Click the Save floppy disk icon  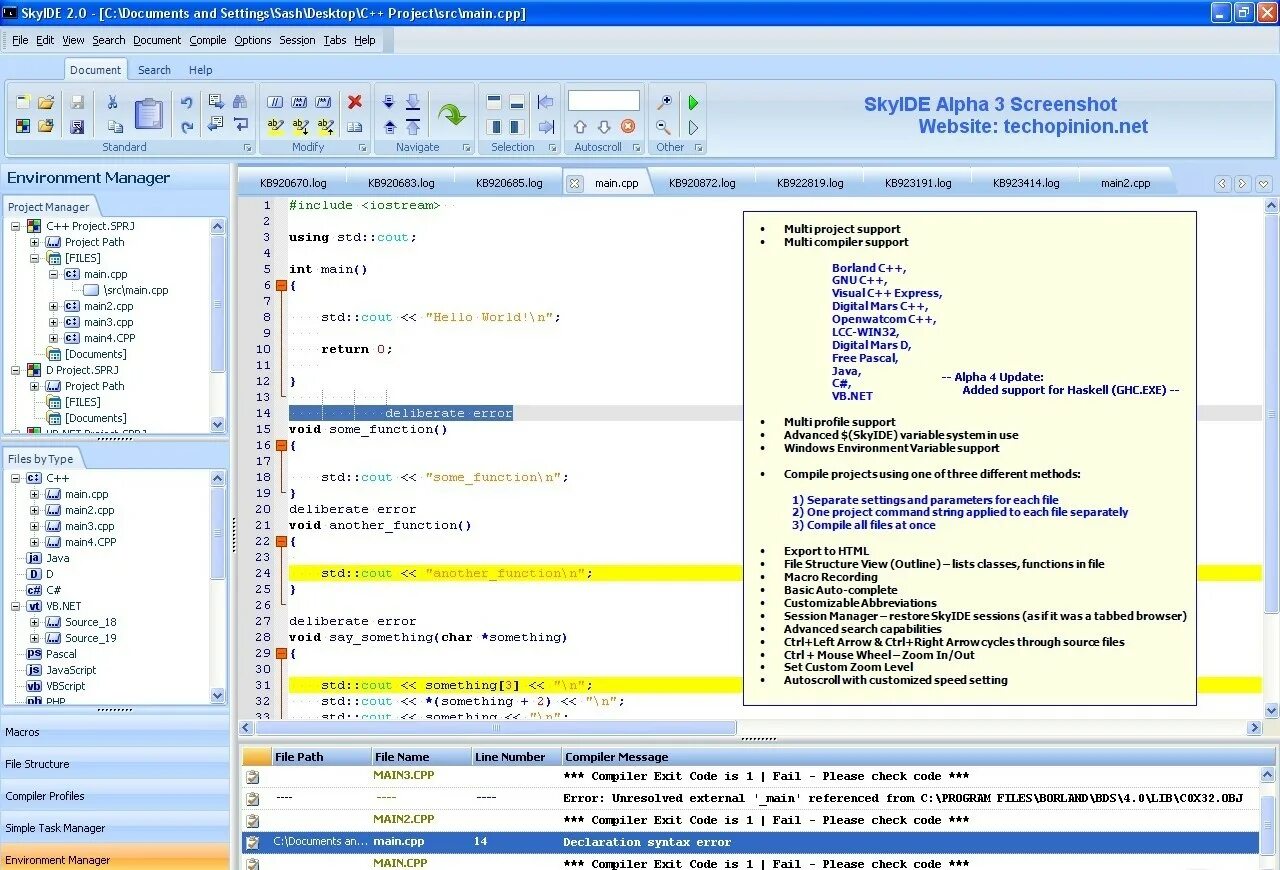tap(77, 102)
